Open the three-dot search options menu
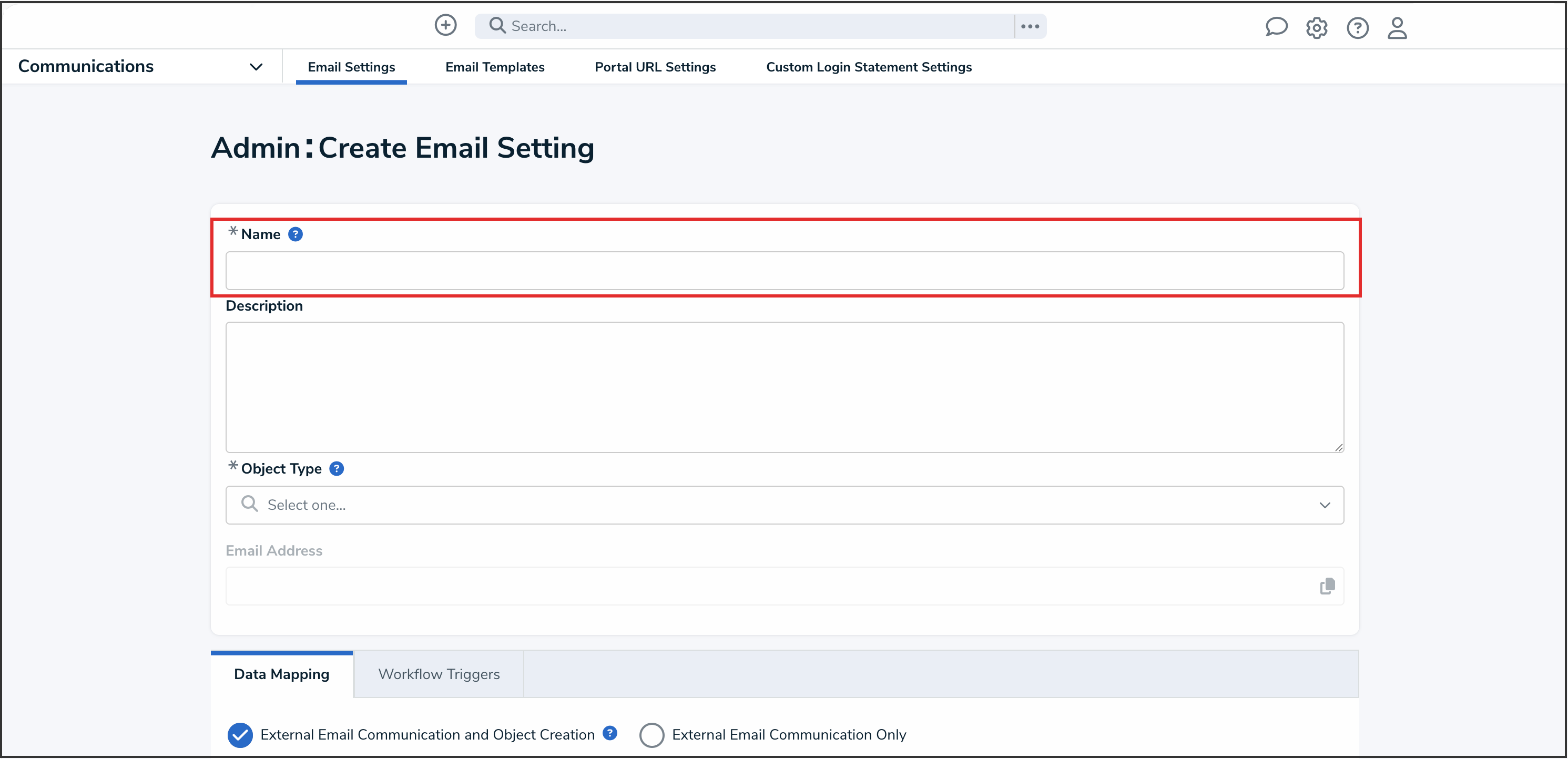 click(x=1030, y=26)
